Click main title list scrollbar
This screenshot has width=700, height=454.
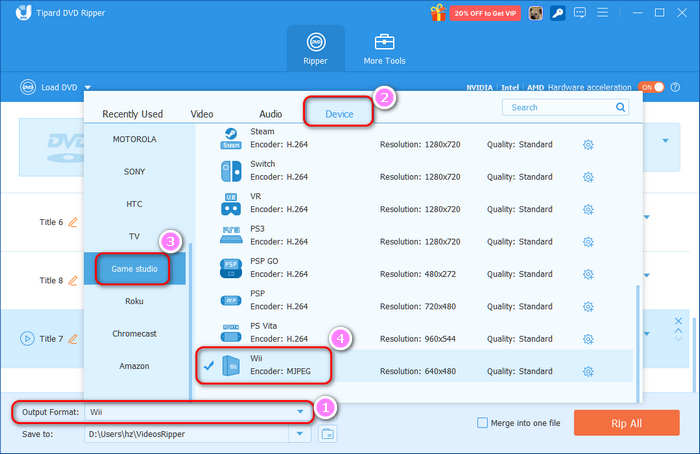(x=694, y=353)
